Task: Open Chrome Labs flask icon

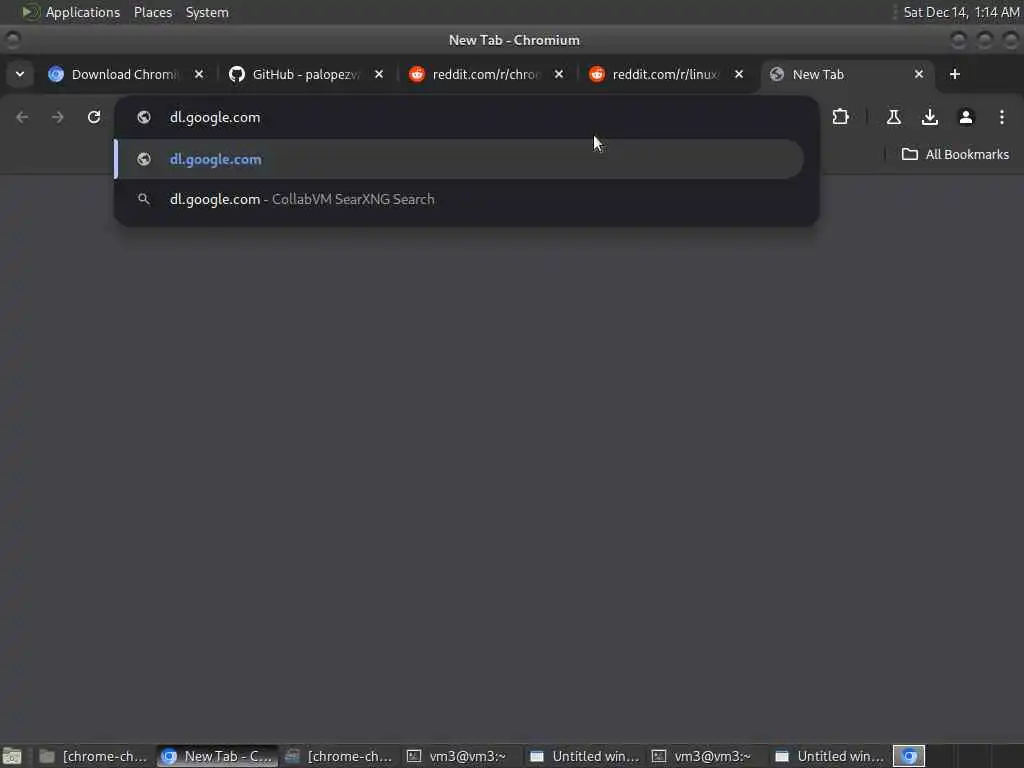Action: click(893, 118)
